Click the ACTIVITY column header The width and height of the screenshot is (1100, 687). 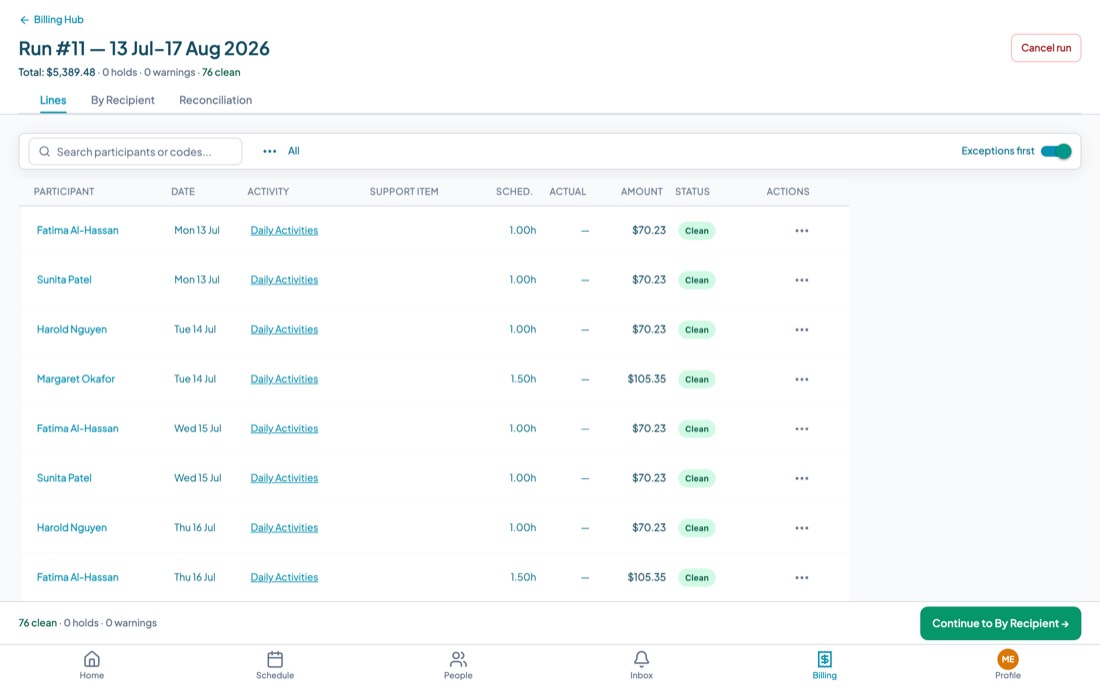point(268,192)
